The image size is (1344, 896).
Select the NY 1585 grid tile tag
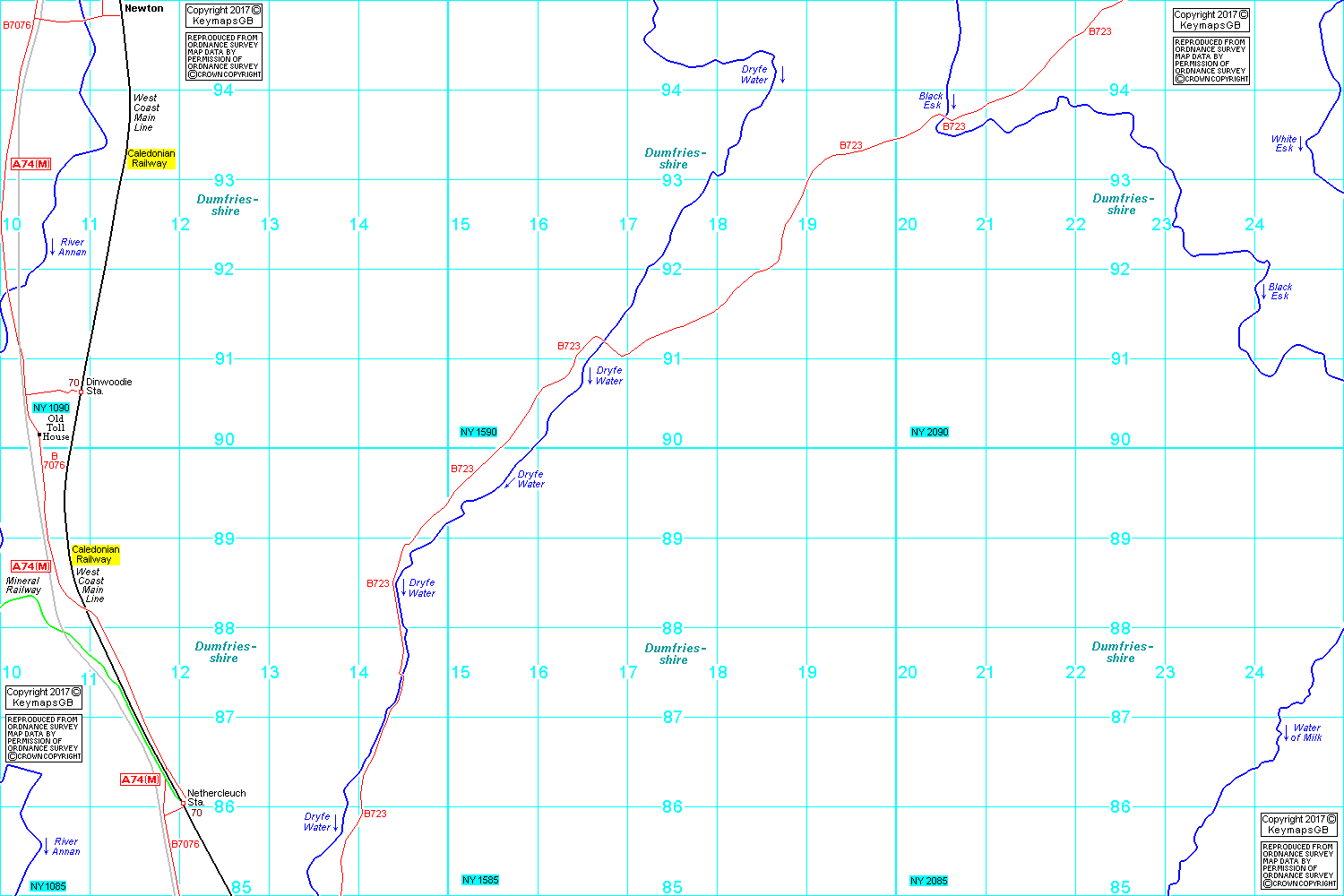tap(479, 880)
